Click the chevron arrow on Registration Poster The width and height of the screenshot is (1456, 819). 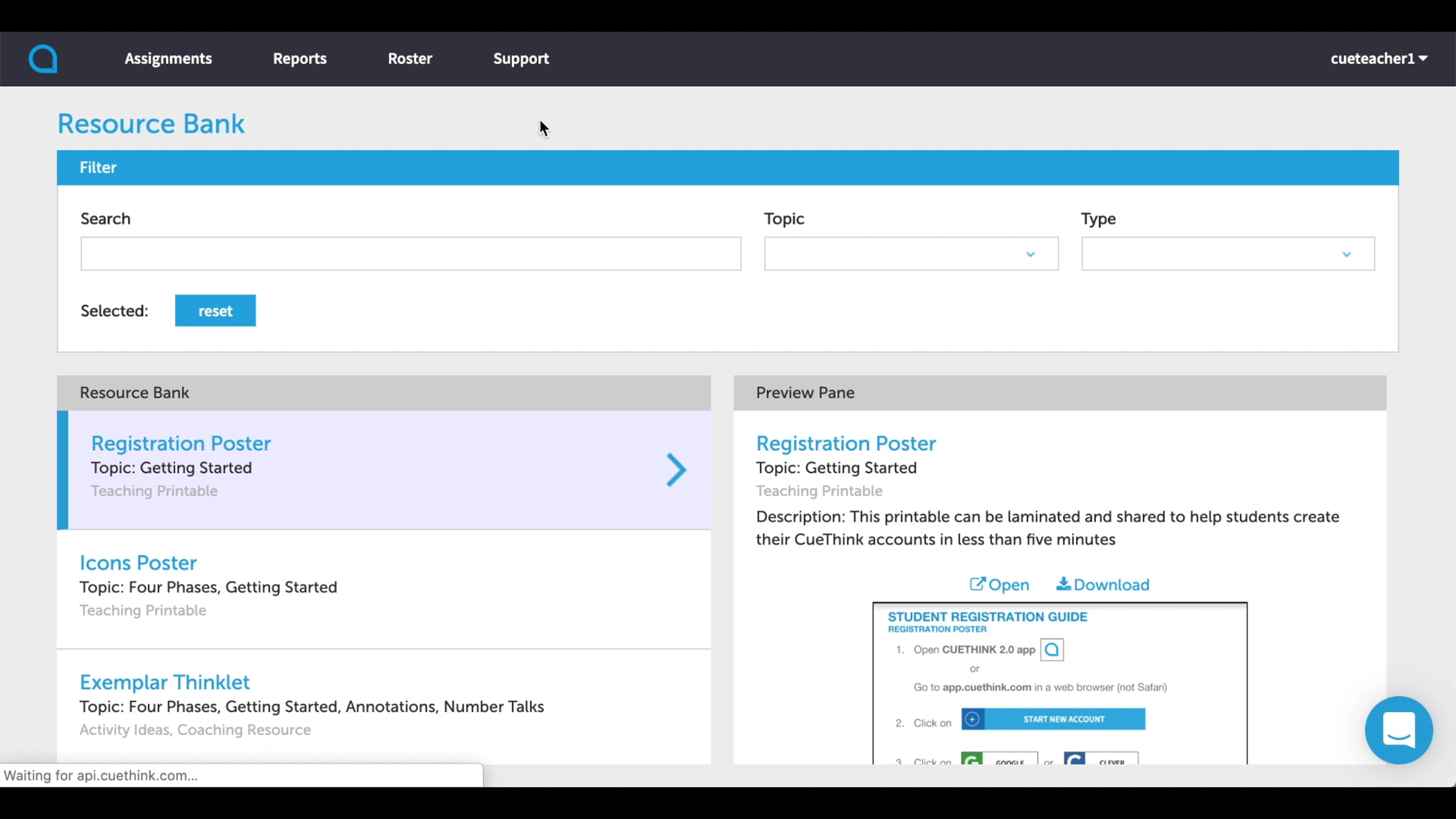coord(676,470)
